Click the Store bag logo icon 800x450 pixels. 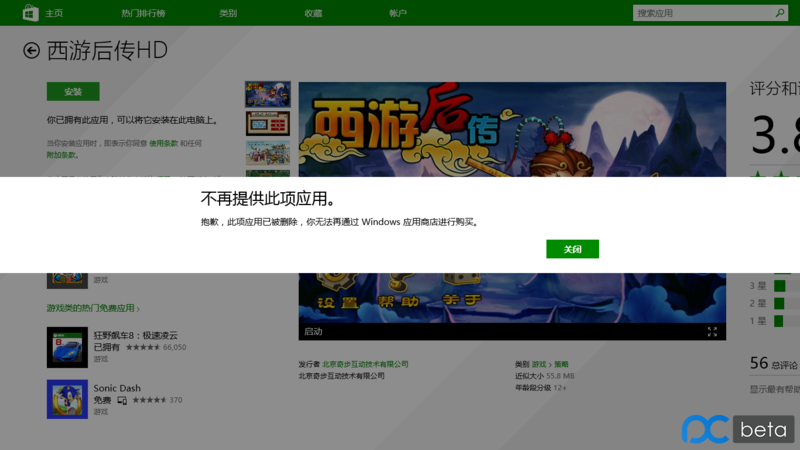point(31,13)
